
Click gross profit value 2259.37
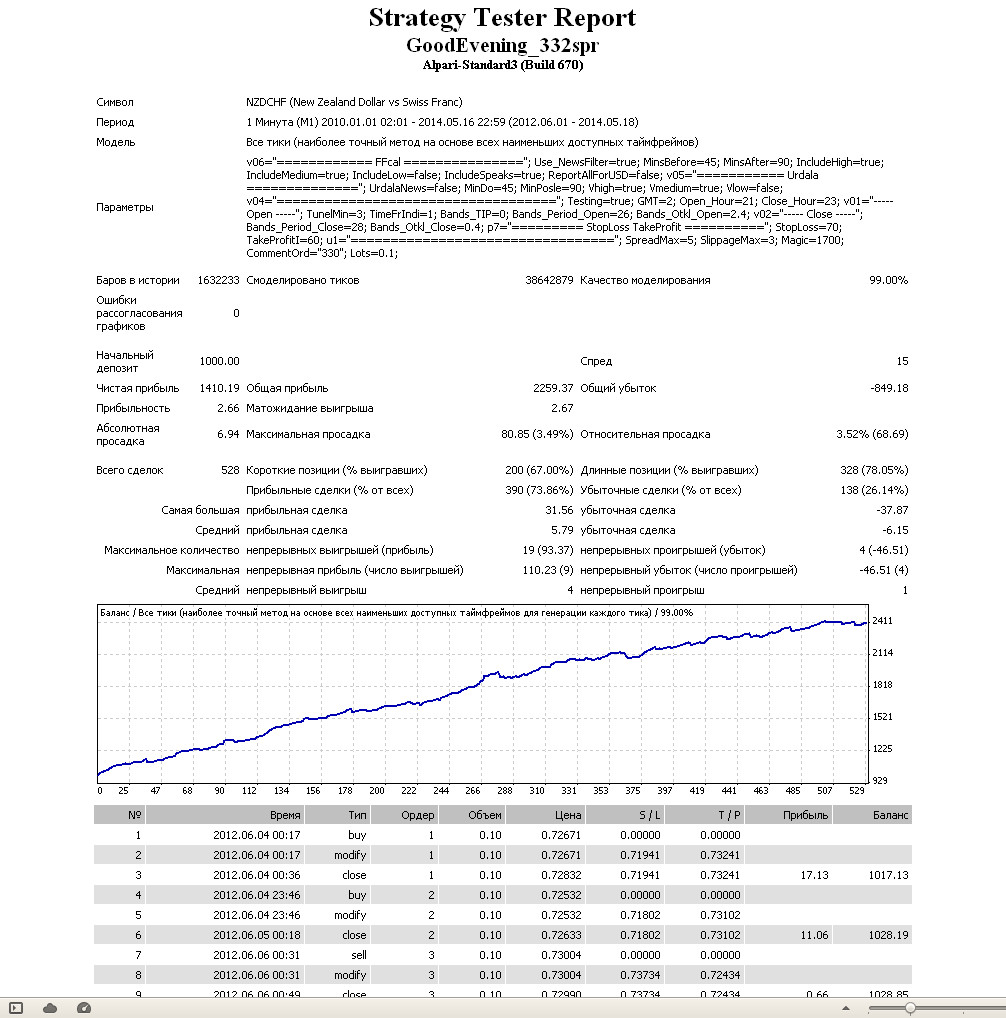click(553, 388)
